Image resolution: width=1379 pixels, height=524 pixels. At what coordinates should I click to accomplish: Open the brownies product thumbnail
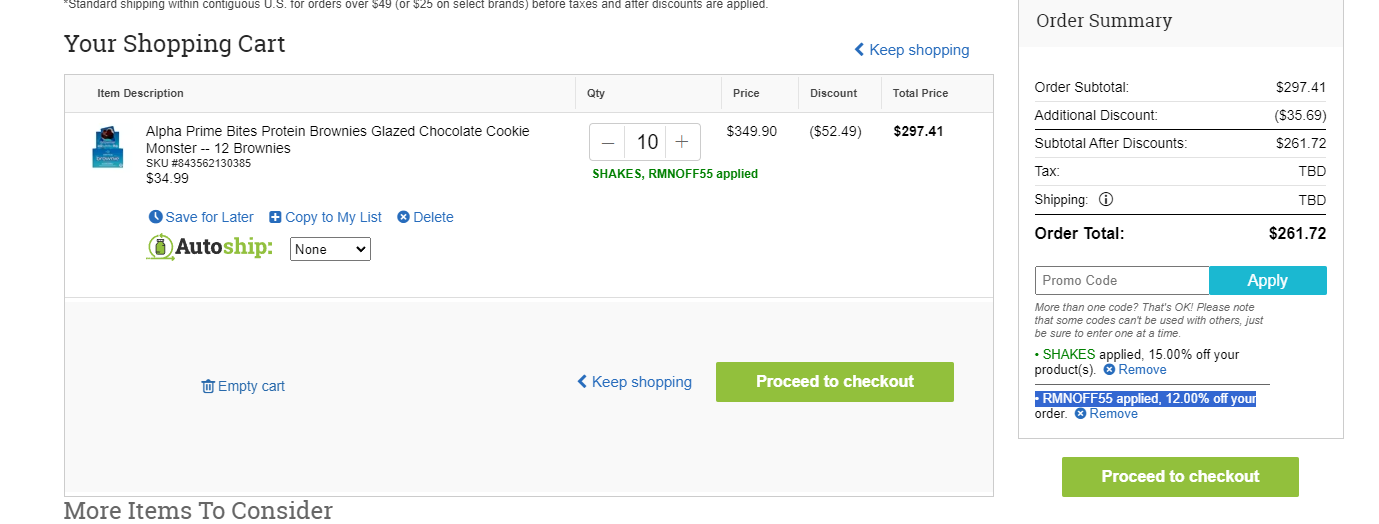click(x=107, y=147)
